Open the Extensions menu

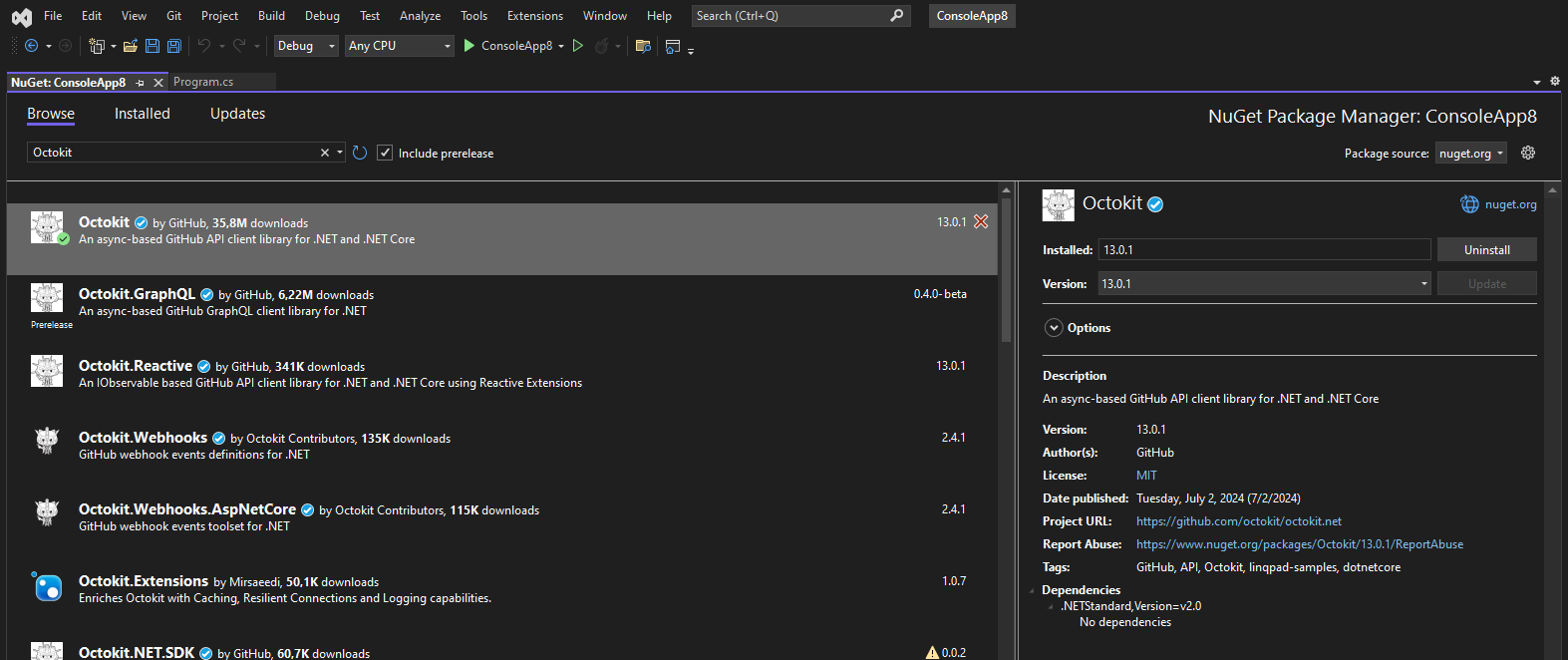pyautogui.click(x=535, y=16)
